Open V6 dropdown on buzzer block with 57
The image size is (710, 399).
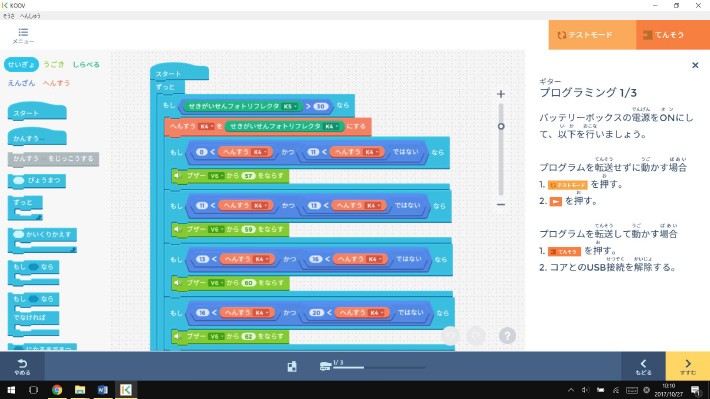[216, 176]
